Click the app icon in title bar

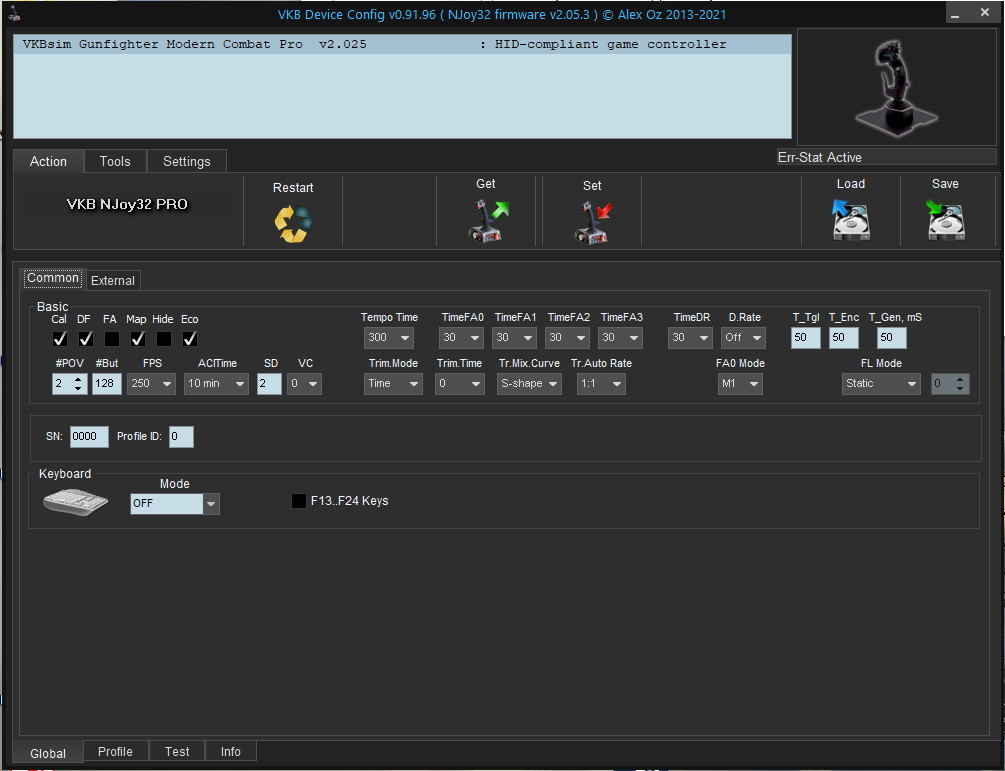[13, 13]
